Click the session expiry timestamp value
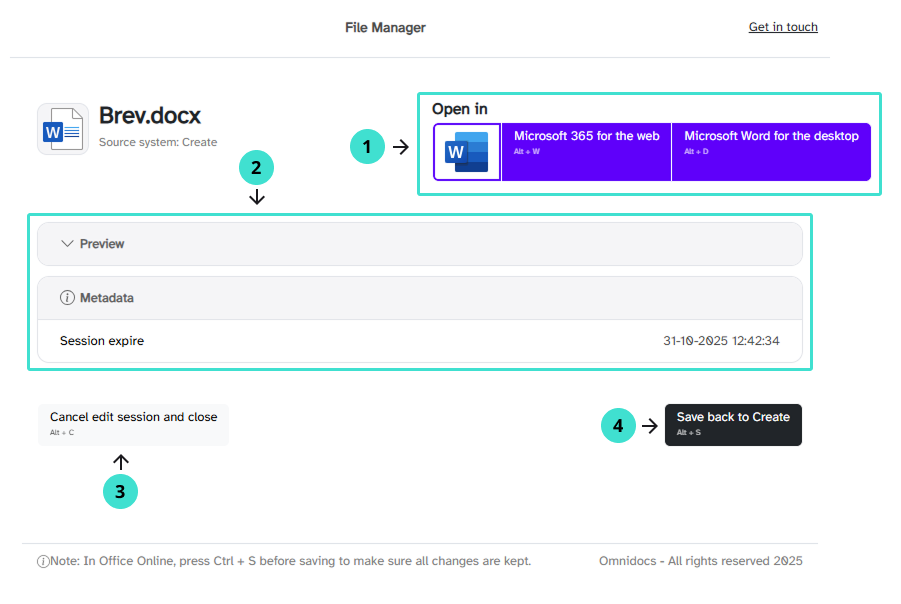Viewport: 901px width, 604px height. (721, 341)
